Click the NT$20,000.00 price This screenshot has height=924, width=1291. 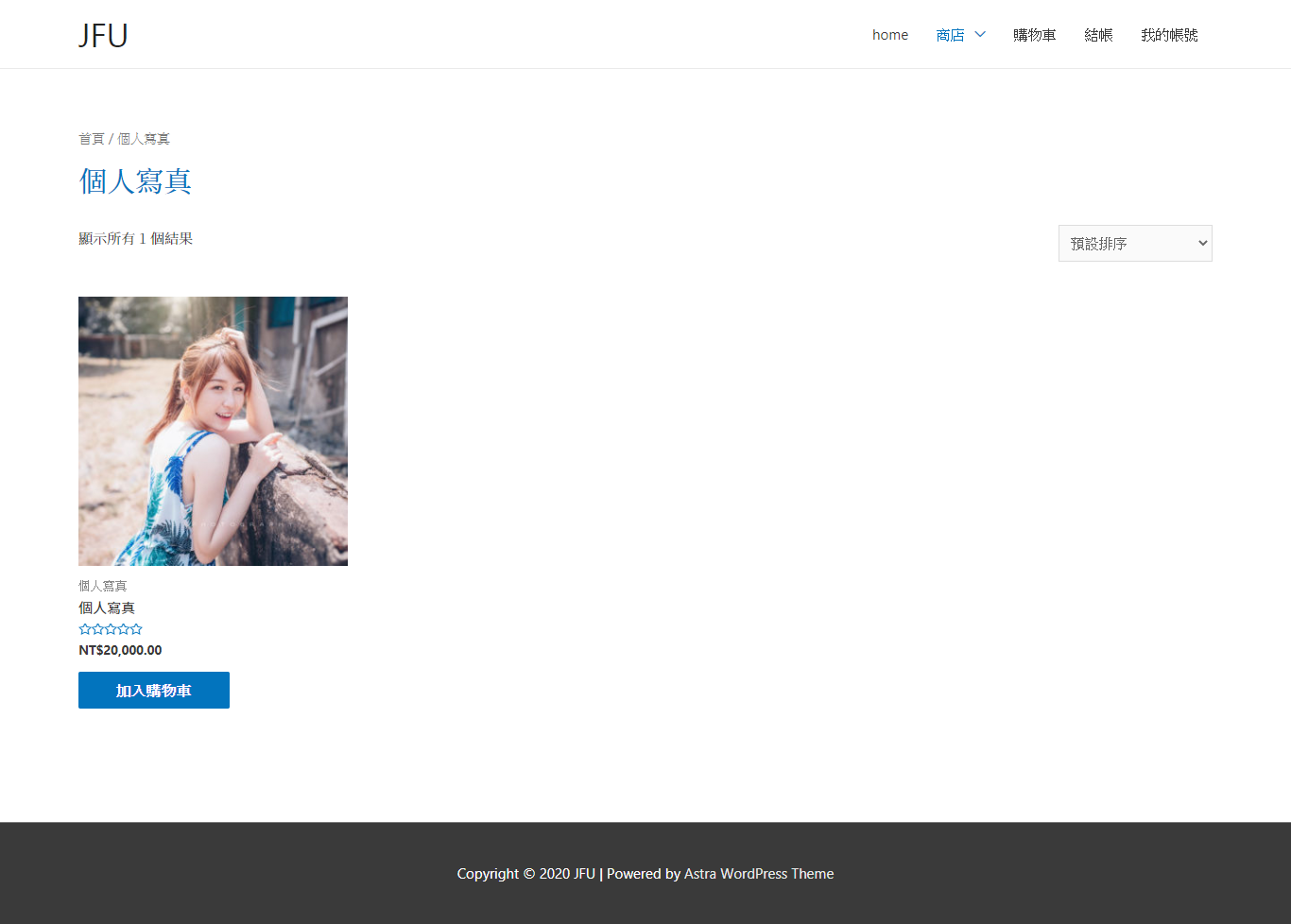(x=120, y=650)
